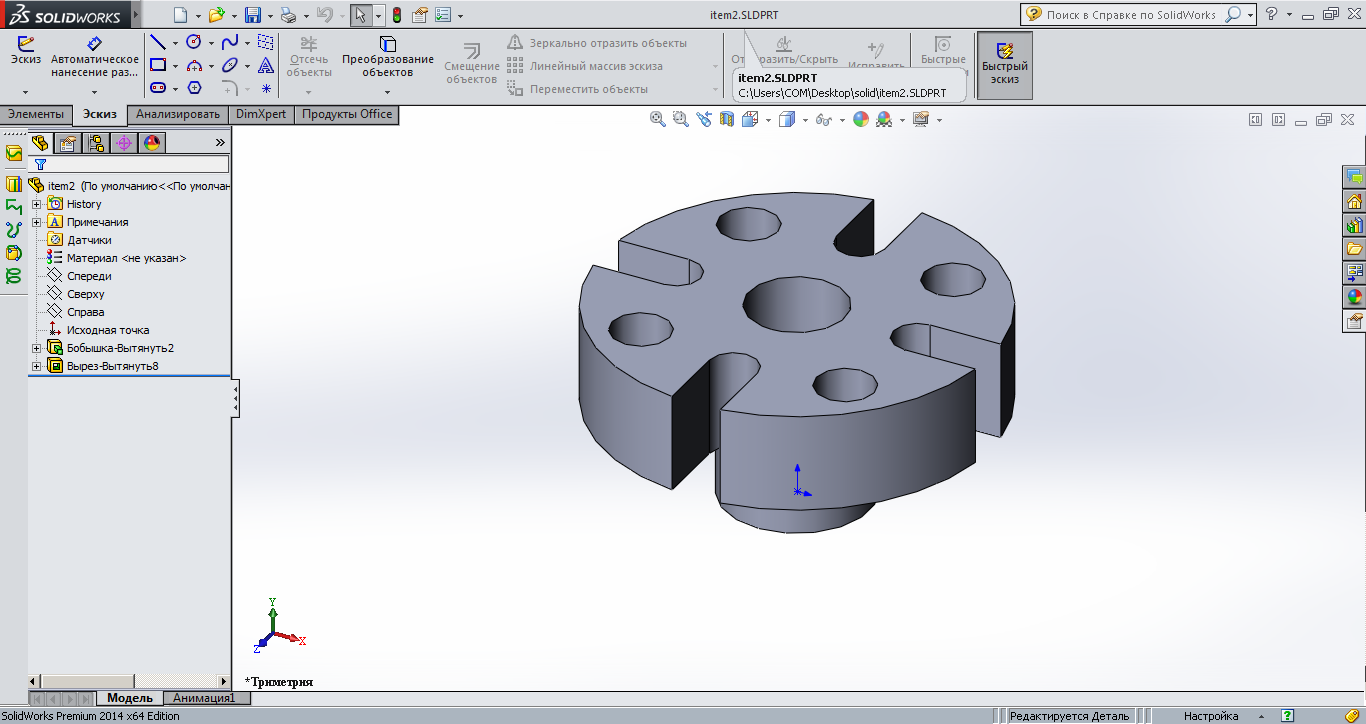Open Line tool dropdown arrow
The image size is (1366, 724).
pyautogui.click(x=175, y=43)
